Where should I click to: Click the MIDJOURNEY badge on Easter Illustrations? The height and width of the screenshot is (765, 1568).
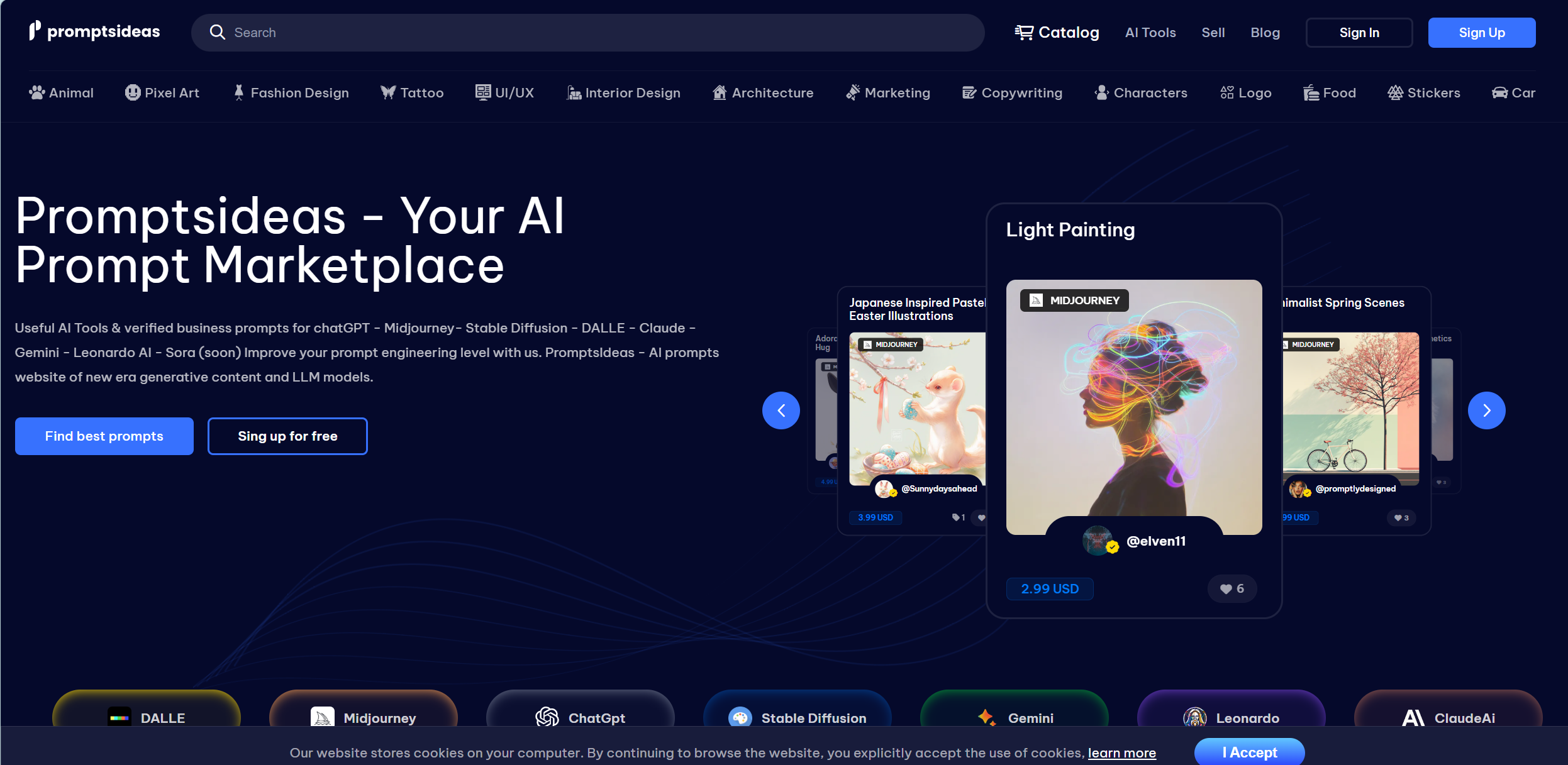pyautogui.click(x=891, y=344)
